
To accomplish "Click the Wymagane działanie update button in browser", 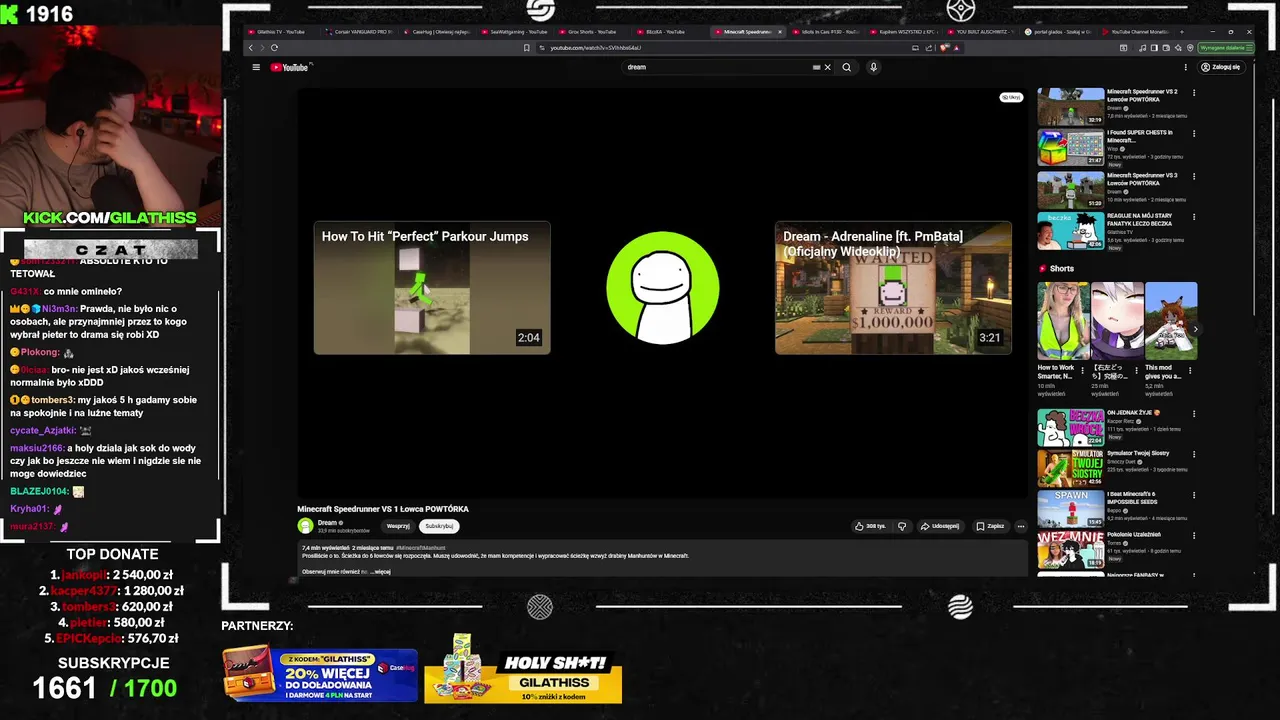I will [x=1224, y=47].
